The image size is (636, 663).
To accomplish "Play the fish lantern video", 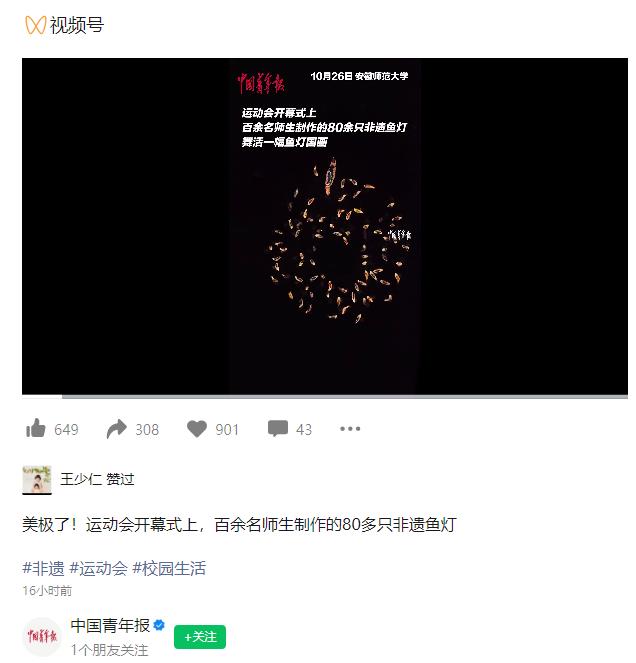I will [325, 226].
